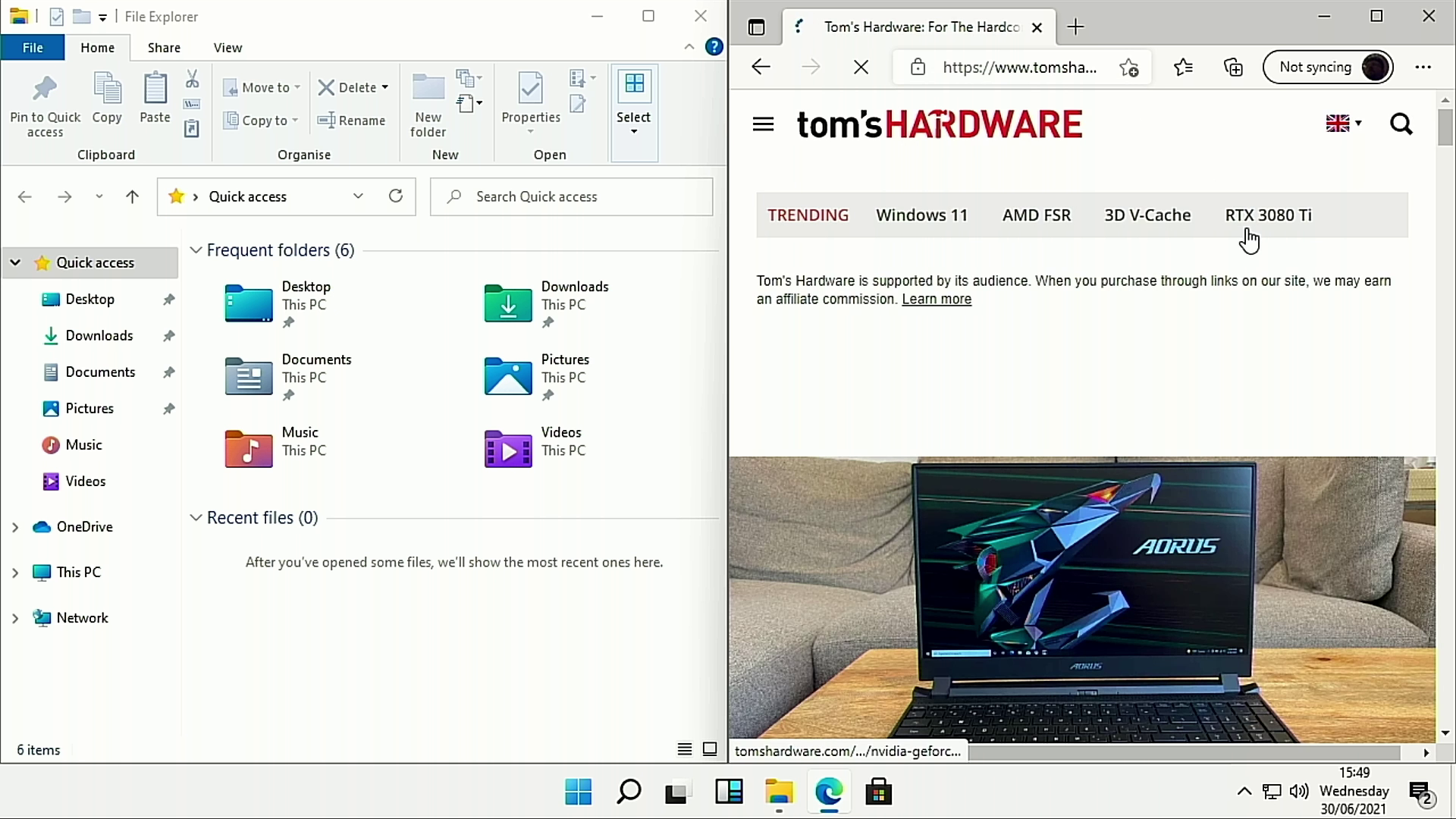
Task: Click the Cut scissors icon
Action: click(192, 79)
